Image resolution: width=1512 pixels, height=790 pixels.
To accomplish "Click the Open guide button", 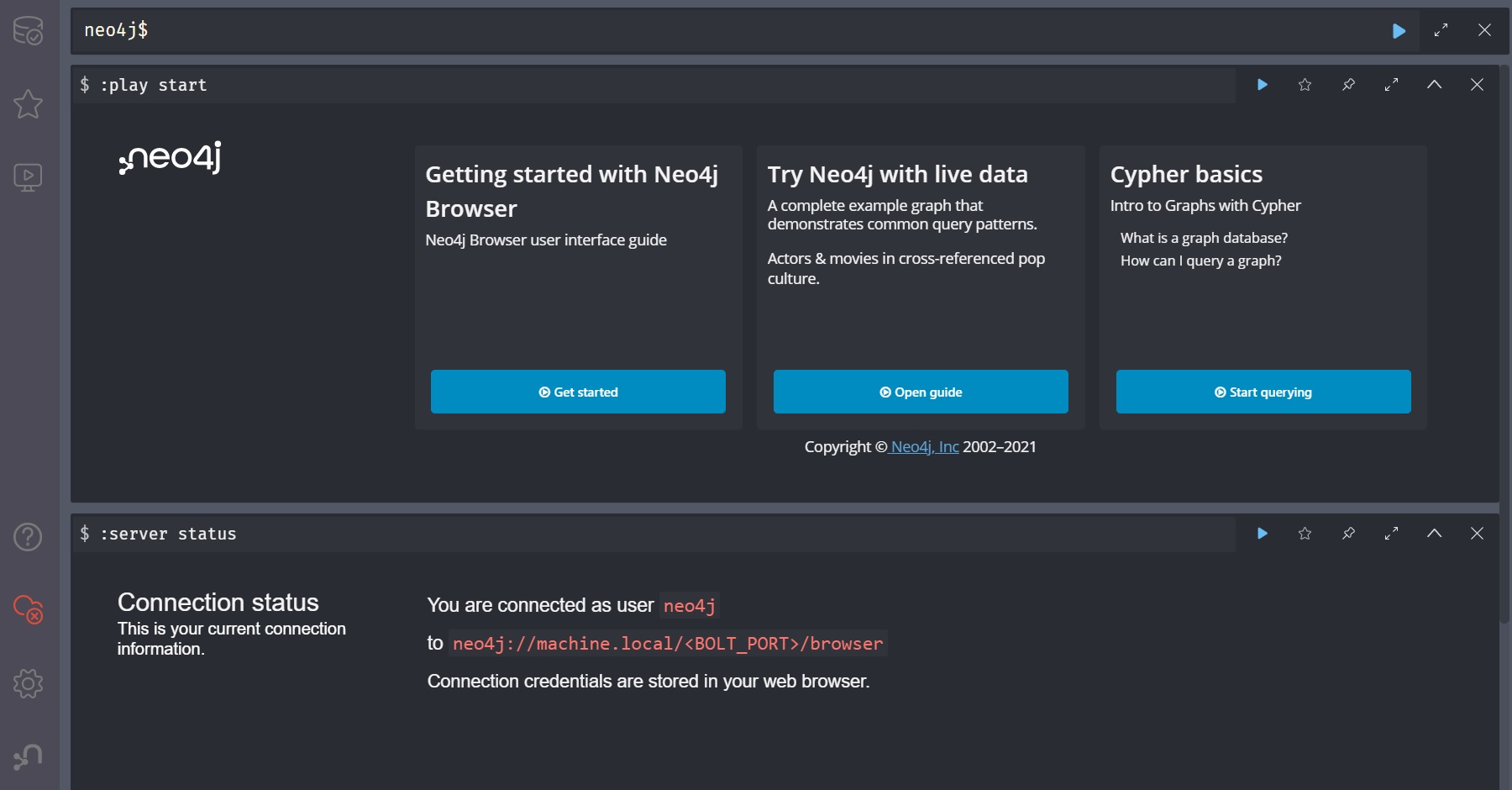I will point(921,392).
